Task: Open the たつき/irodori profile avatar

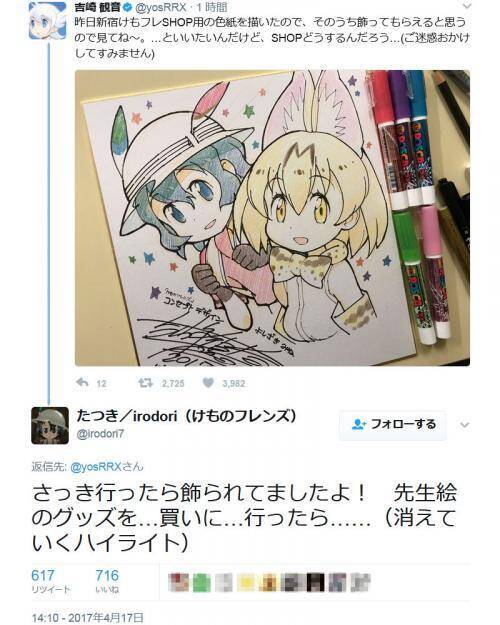Action: click(47, 426)
